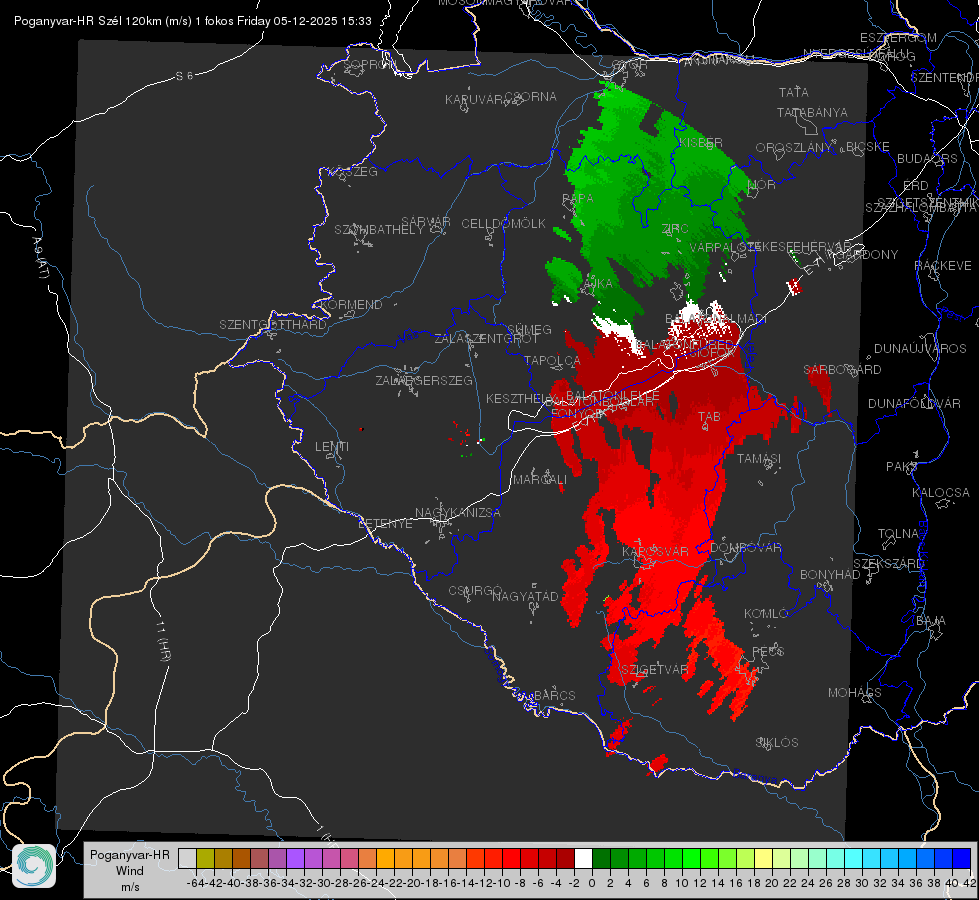Click the DOMBOVAR city label
Image resolution: width=979 pixels, height=900 pixels.
[x=746, y=548]
